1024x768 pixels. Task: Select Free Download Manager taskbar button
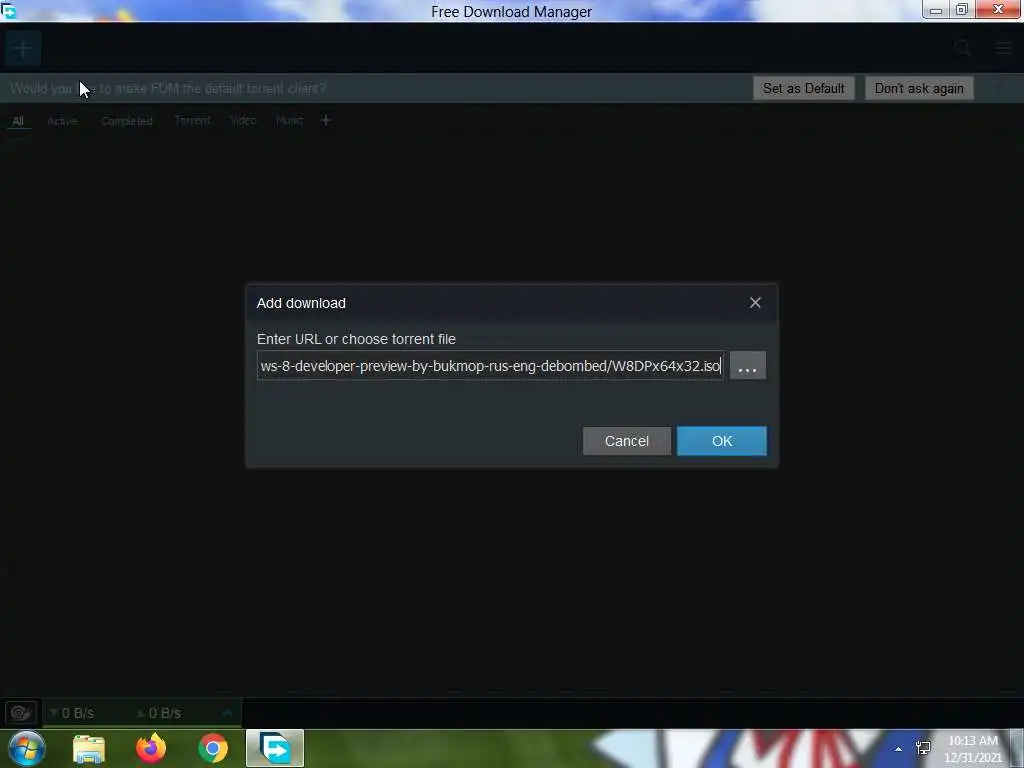point(275,748)
